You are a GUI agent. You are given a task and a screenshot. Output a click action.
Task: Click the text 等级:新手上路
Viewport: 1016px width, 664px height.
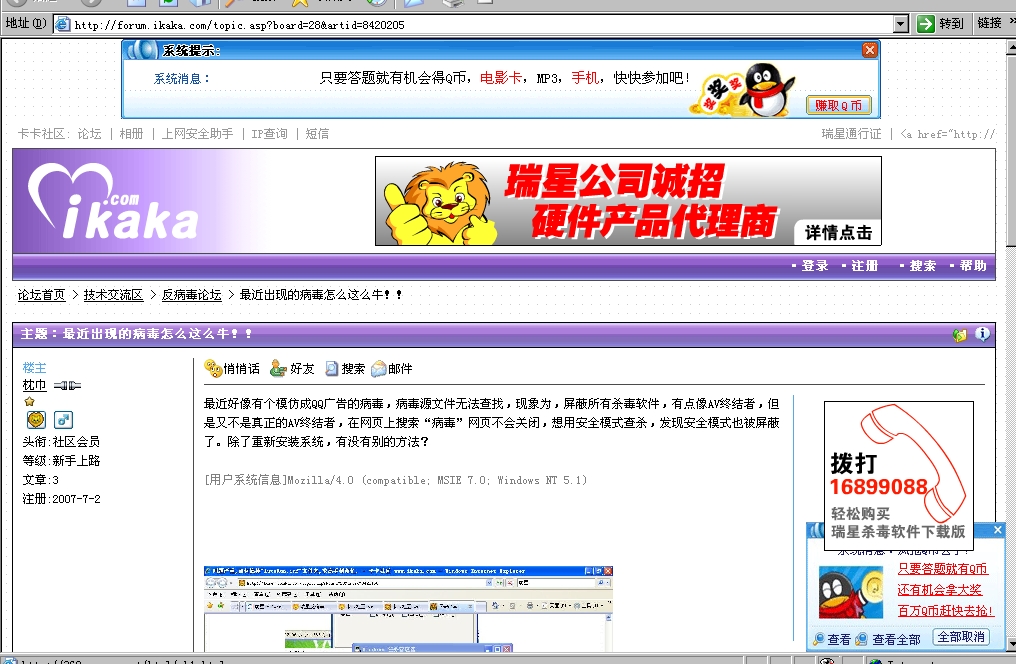(x=61, y=461)
